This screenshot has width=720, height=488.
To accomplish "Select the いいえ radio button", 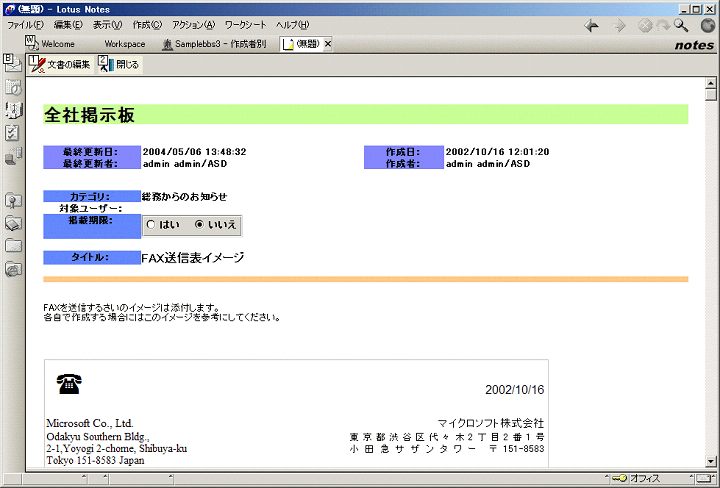I will tap(199, 224).
